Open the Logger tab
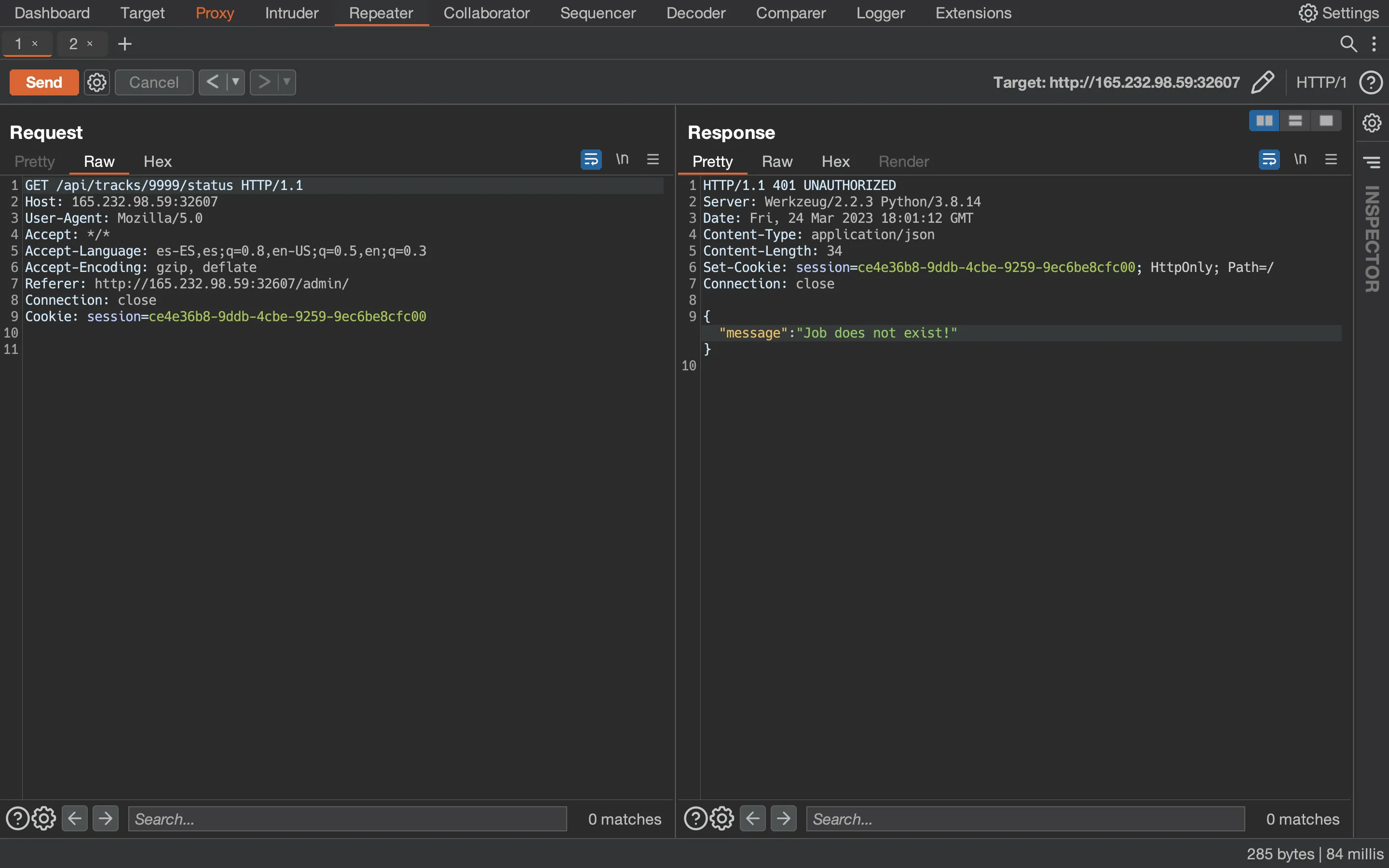 click(x=881, y=13)
